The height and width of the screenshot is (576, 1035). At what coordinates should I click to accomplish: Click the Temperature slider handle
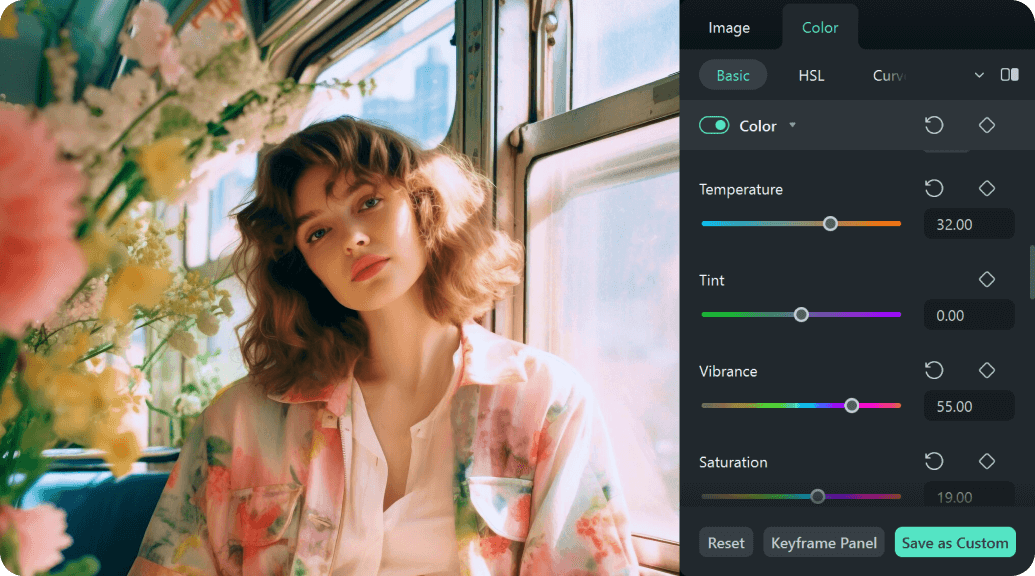click(x=830, y=224)
